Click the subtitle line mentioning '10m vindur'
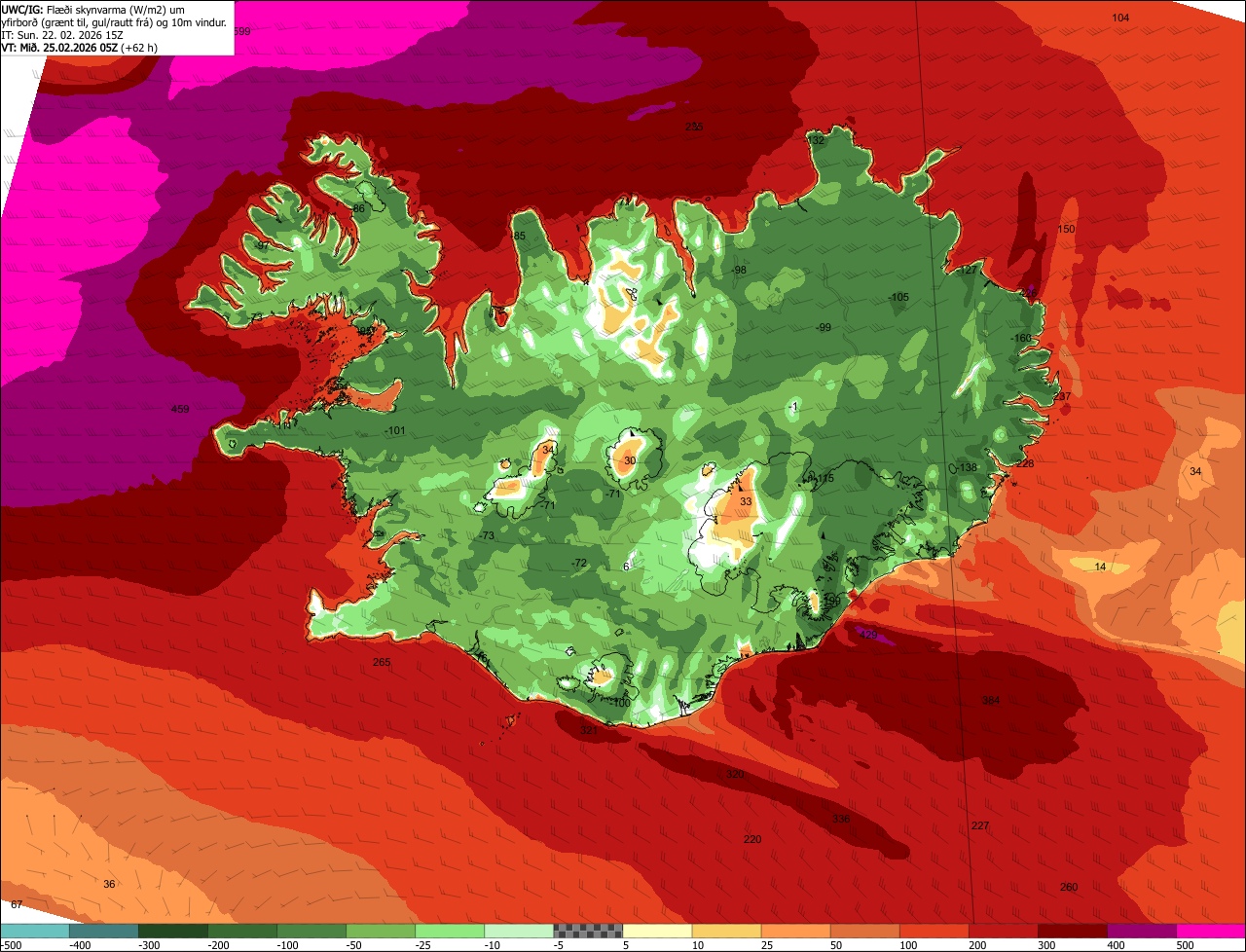1246x952 pixels. (114, 21)
